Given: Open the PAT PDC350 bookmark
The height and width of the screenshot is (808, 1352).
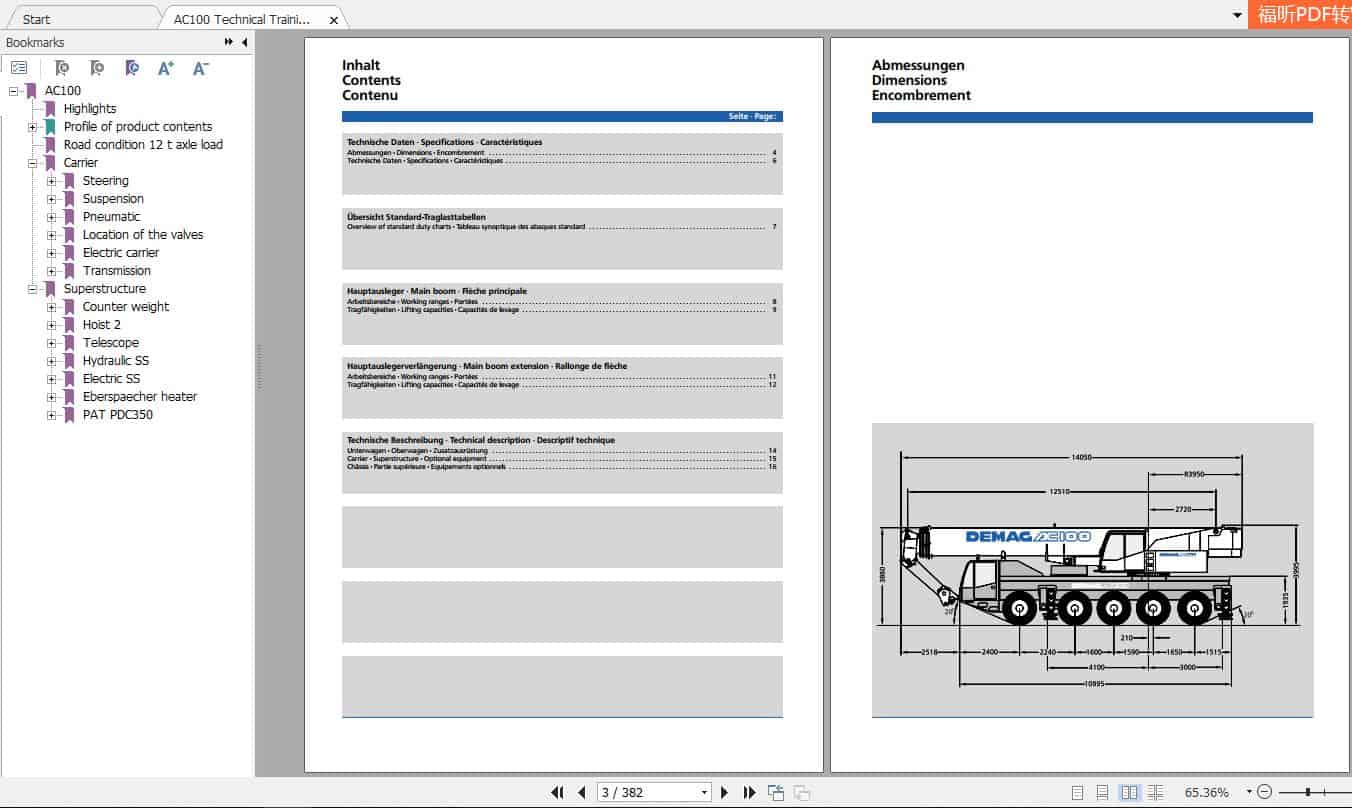Looking at the screenshot, I should (x=118, y=414).
